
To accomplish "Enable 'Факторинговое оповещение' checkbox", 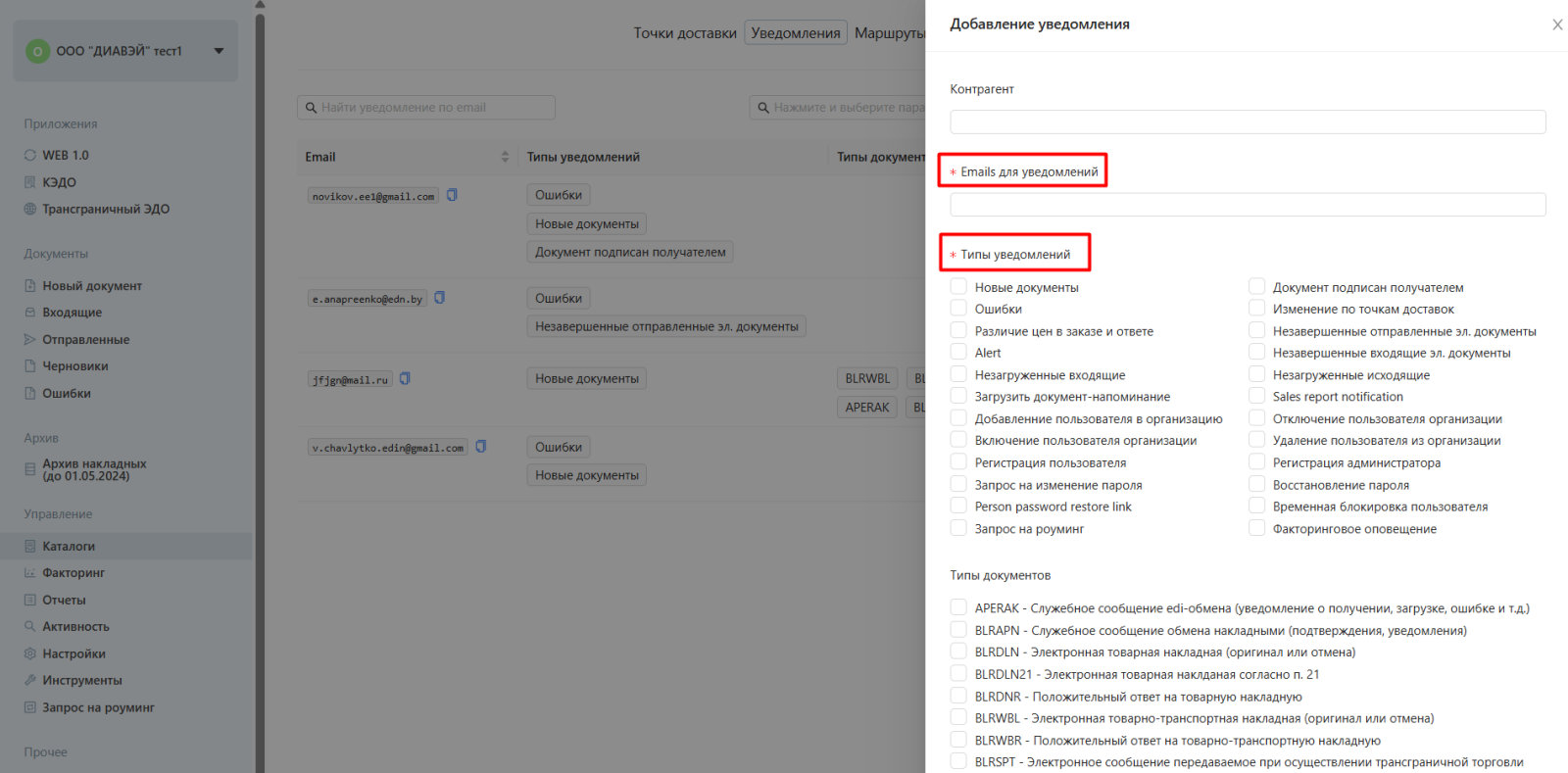I will tap(1256, 529).
